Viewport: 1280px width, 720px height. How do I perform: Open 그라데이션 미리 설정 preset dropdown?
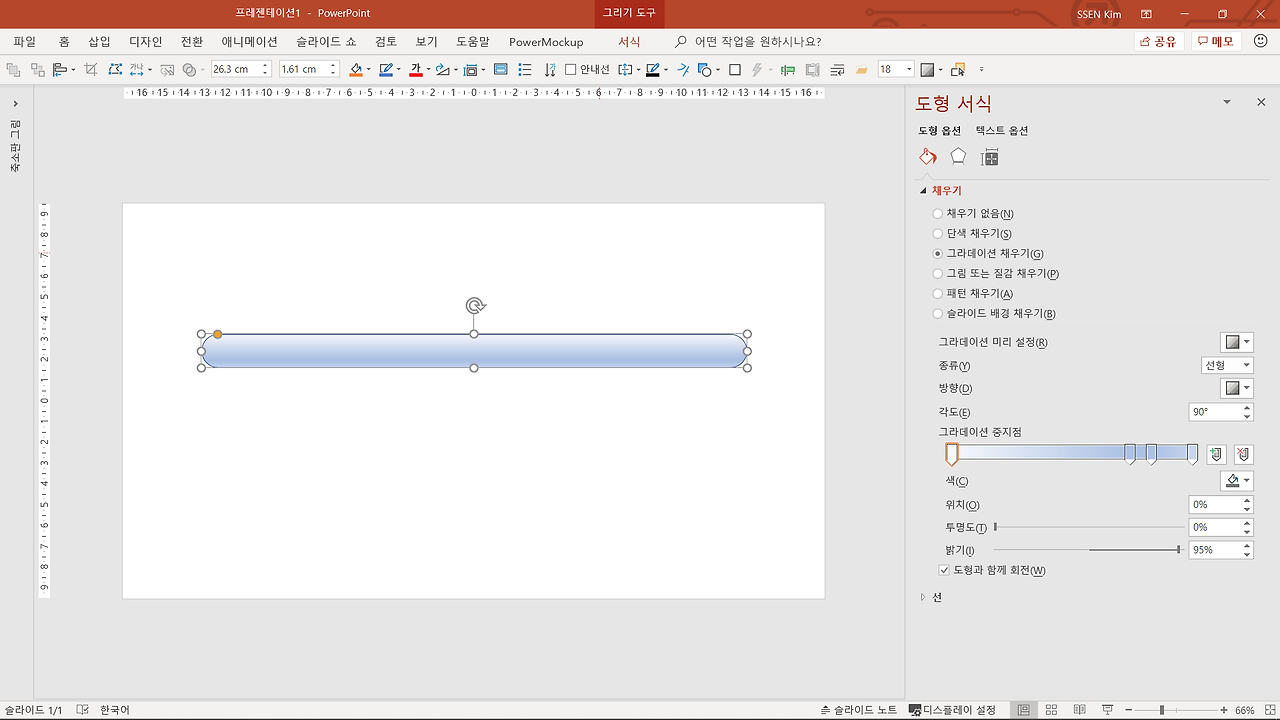pos(1237,342)
